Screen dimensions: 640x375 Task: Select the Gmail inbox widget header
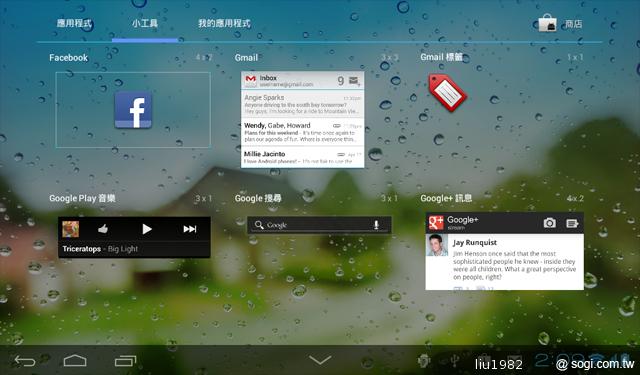pos(302,81)
